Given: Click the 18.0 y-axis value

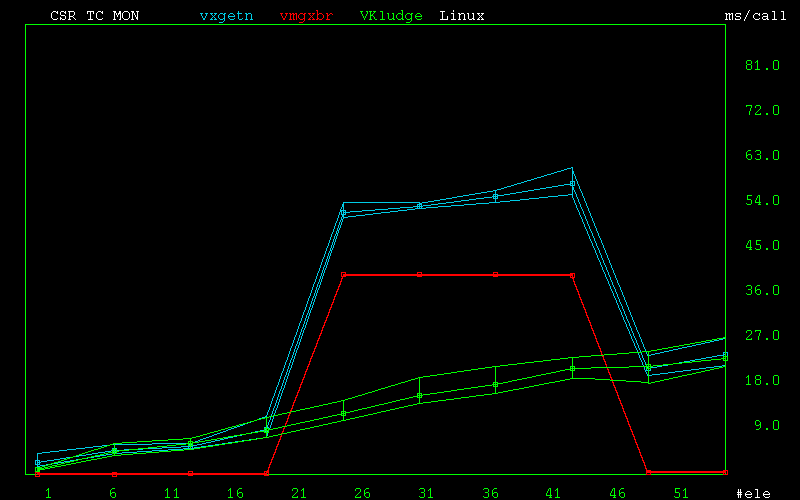Looking at the screenshot, I should pos(762,380).
